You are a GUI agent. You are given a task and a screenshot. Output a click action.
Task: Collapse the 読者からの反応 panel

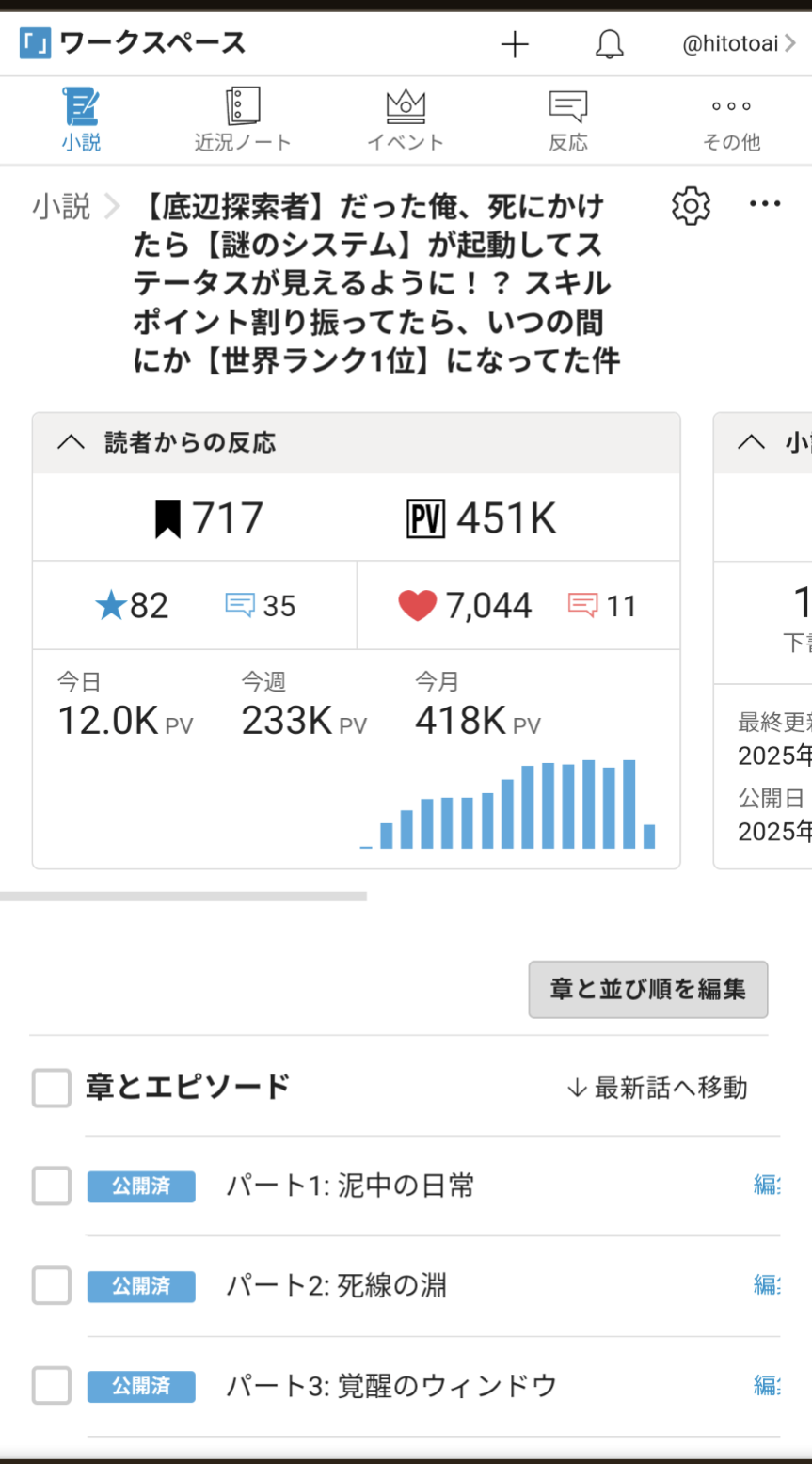72,442
